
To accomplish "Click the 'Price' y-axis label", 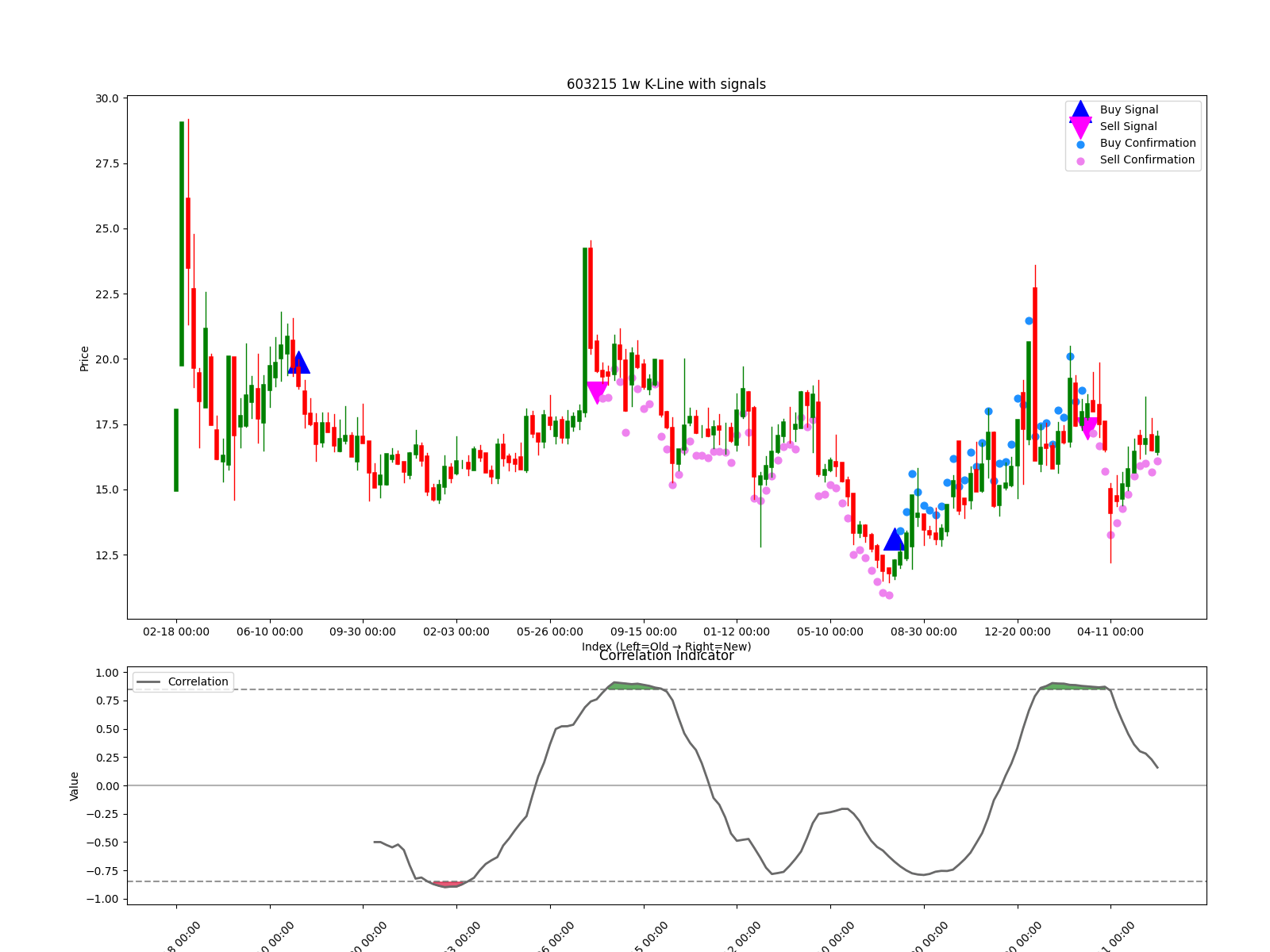I will tap(85, 359).
